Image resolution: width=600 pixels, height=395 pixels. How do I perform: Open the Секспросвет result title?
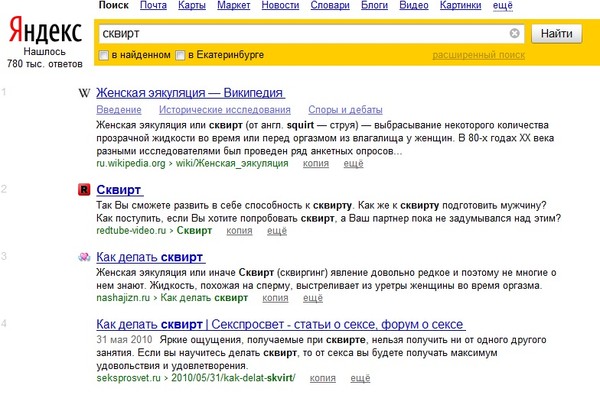[x=281, y=324]
